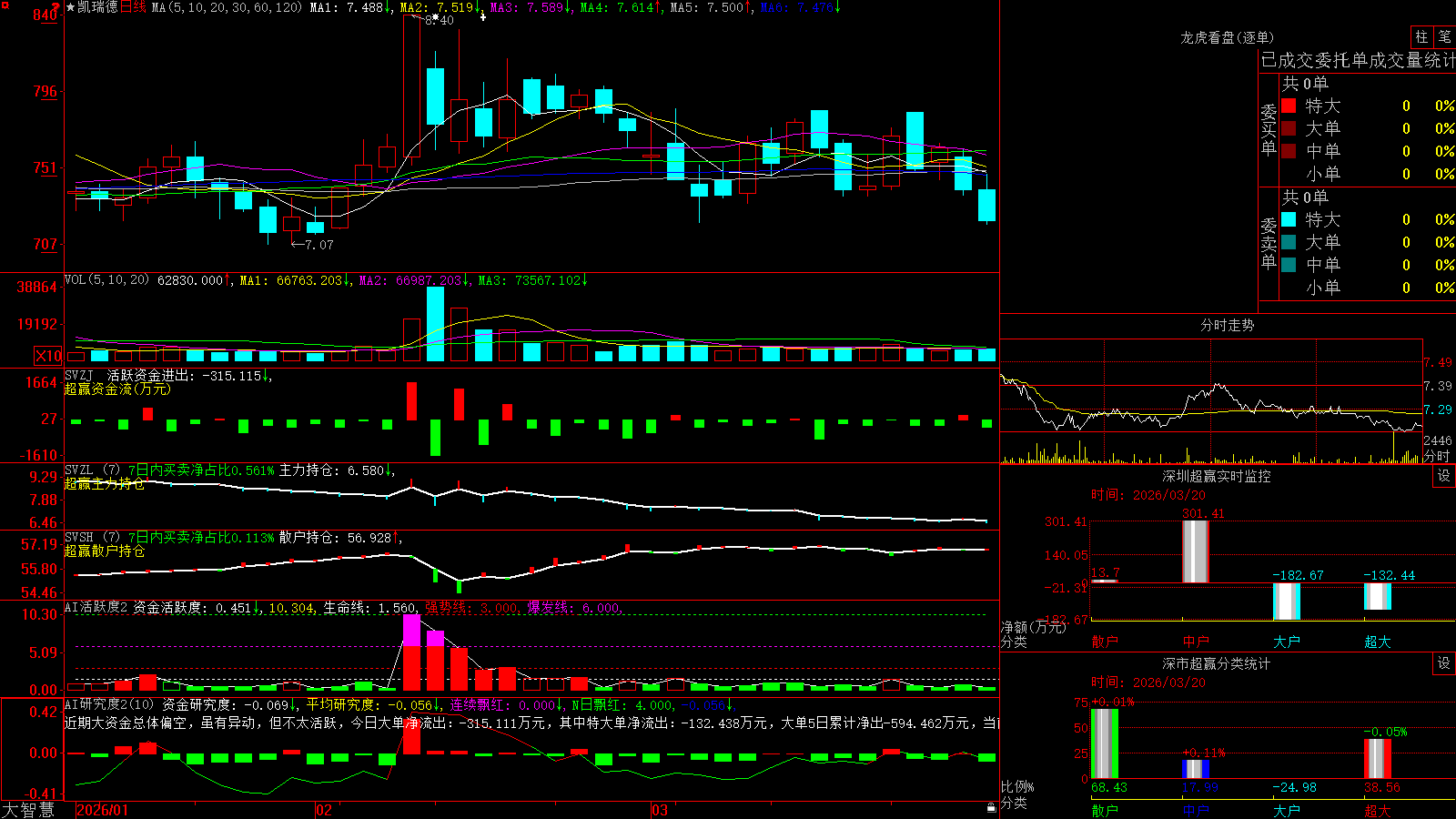Click the 深圳超赢实时监控 panel title
The width and height of the screenshot is (1456, 819).
pyautogui.click(x=1216, y=476)
